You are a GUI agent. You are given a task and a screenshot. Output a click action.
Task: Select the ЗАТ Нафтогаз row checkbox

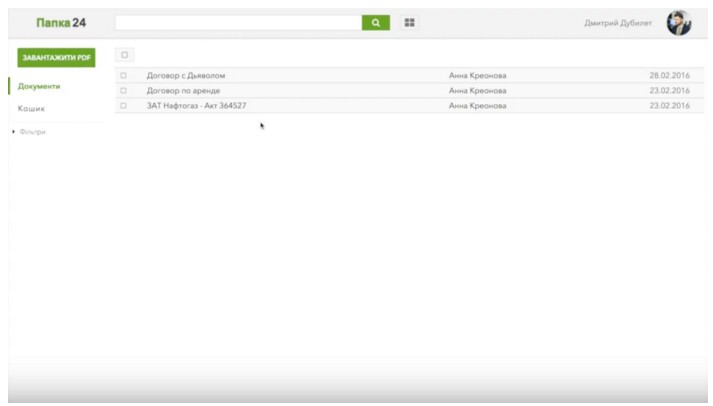point(124,105)
